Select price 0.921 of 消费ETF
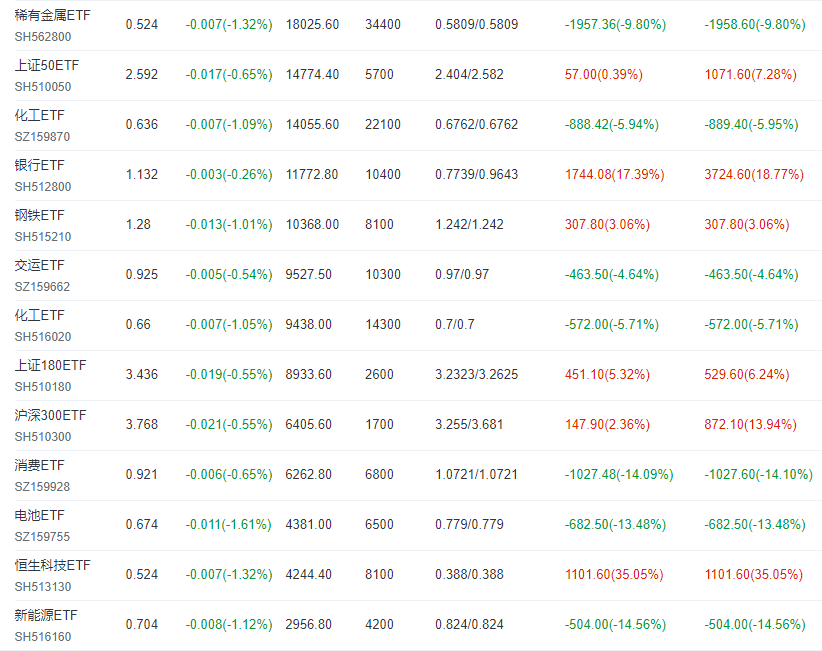Viewport: 822px width, 651px height. [x=142, y=474]
